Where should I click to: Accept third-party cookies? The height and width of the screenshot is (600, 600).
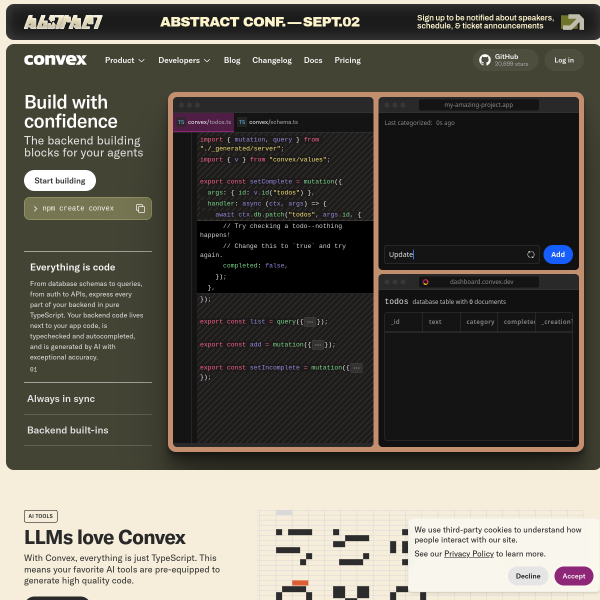(574, 576)
